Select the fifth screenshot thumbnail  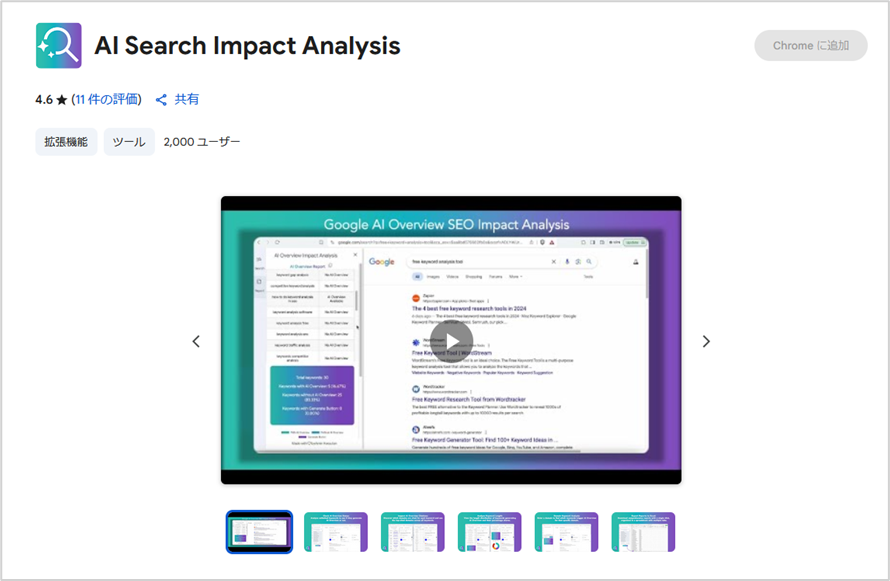point(566,532)
